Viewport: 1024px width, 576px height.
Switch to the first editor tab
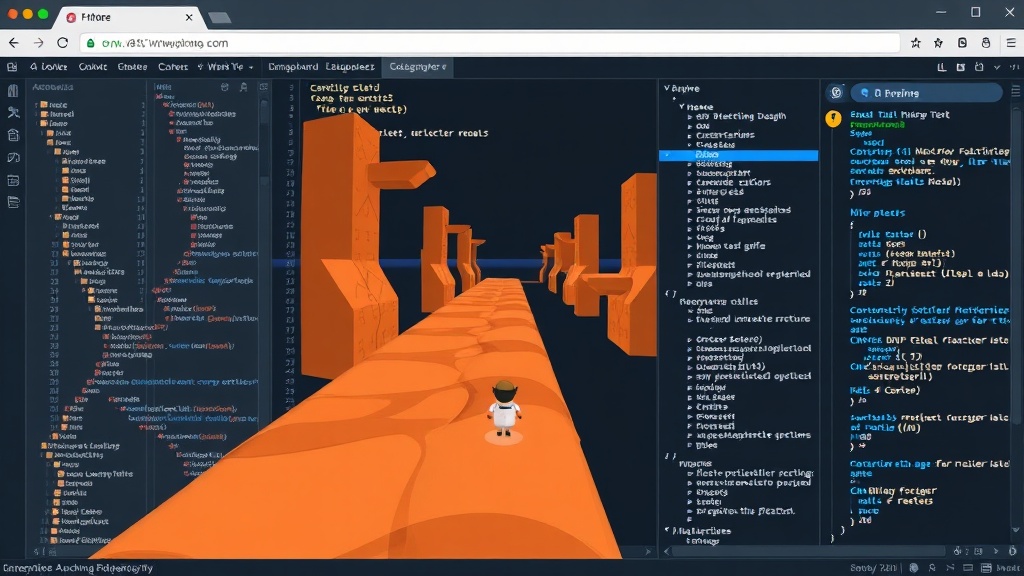pos(293,67)
